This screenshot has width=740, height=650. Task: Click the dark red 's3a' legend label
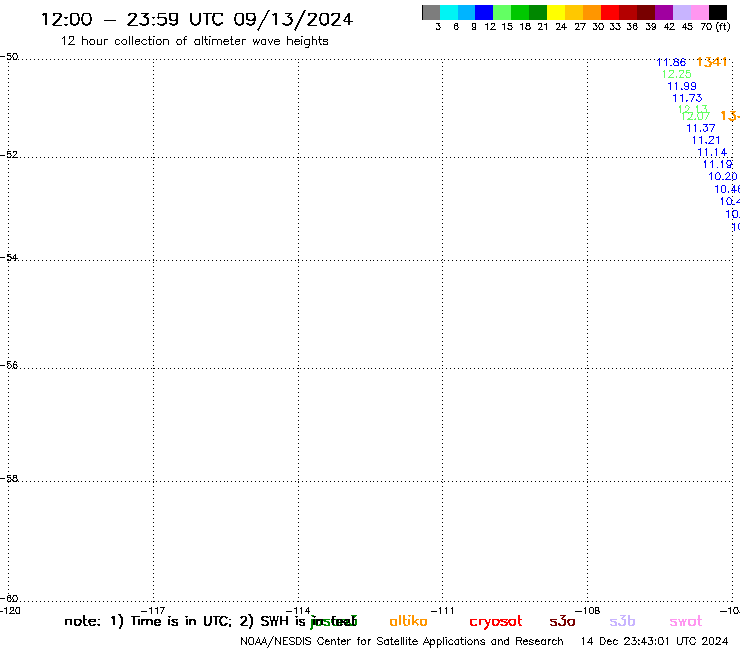tap(562, 621)
